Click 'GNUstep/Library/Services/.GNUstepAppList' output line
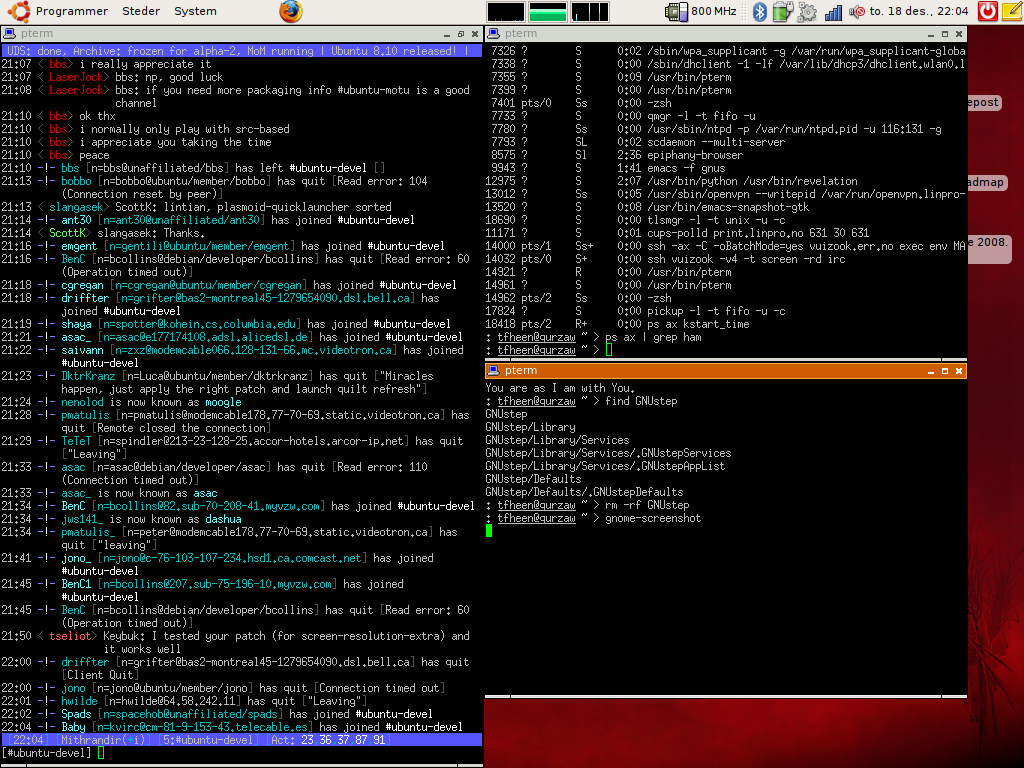1024x768 pixels. click(x=605, y=466)
